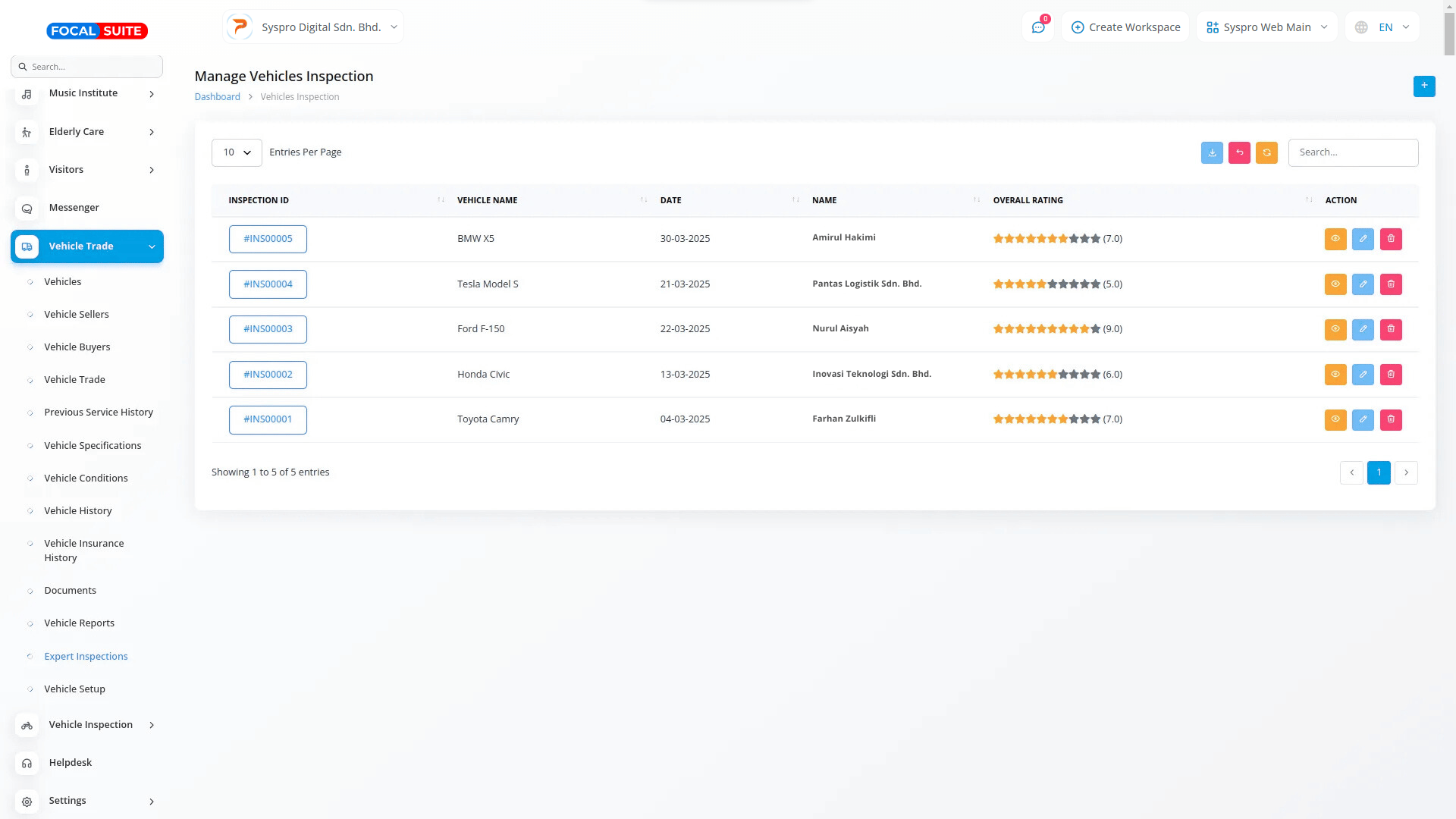Image resolution: width=1456 pixels, height=819 pixels.
Task: Open the chat messages icon in the header
Action: [x=1037, y=27]
